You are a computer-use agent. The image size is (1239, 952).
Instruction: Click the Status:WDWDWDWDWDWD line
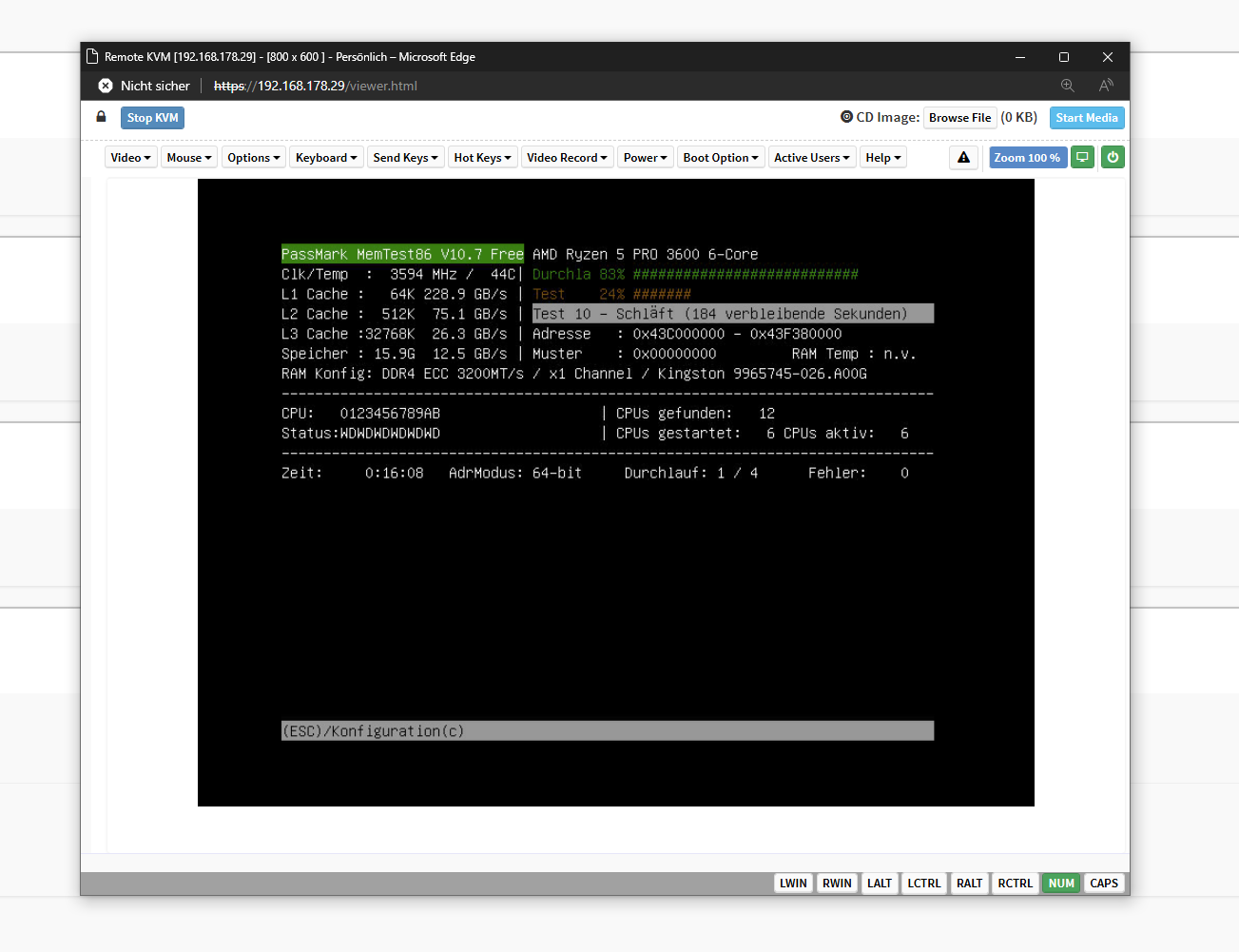[360, 433]
